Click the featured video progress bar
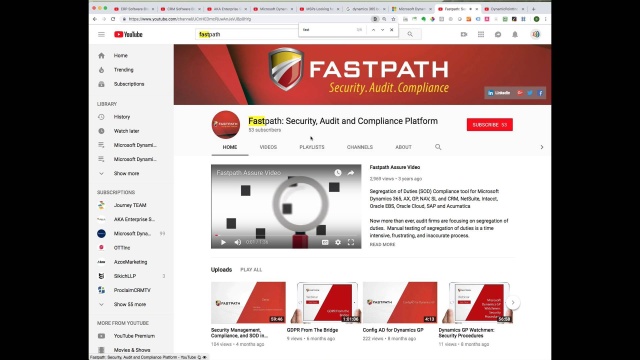Viewport: 640px width, 360px height. tap(286, 236)
